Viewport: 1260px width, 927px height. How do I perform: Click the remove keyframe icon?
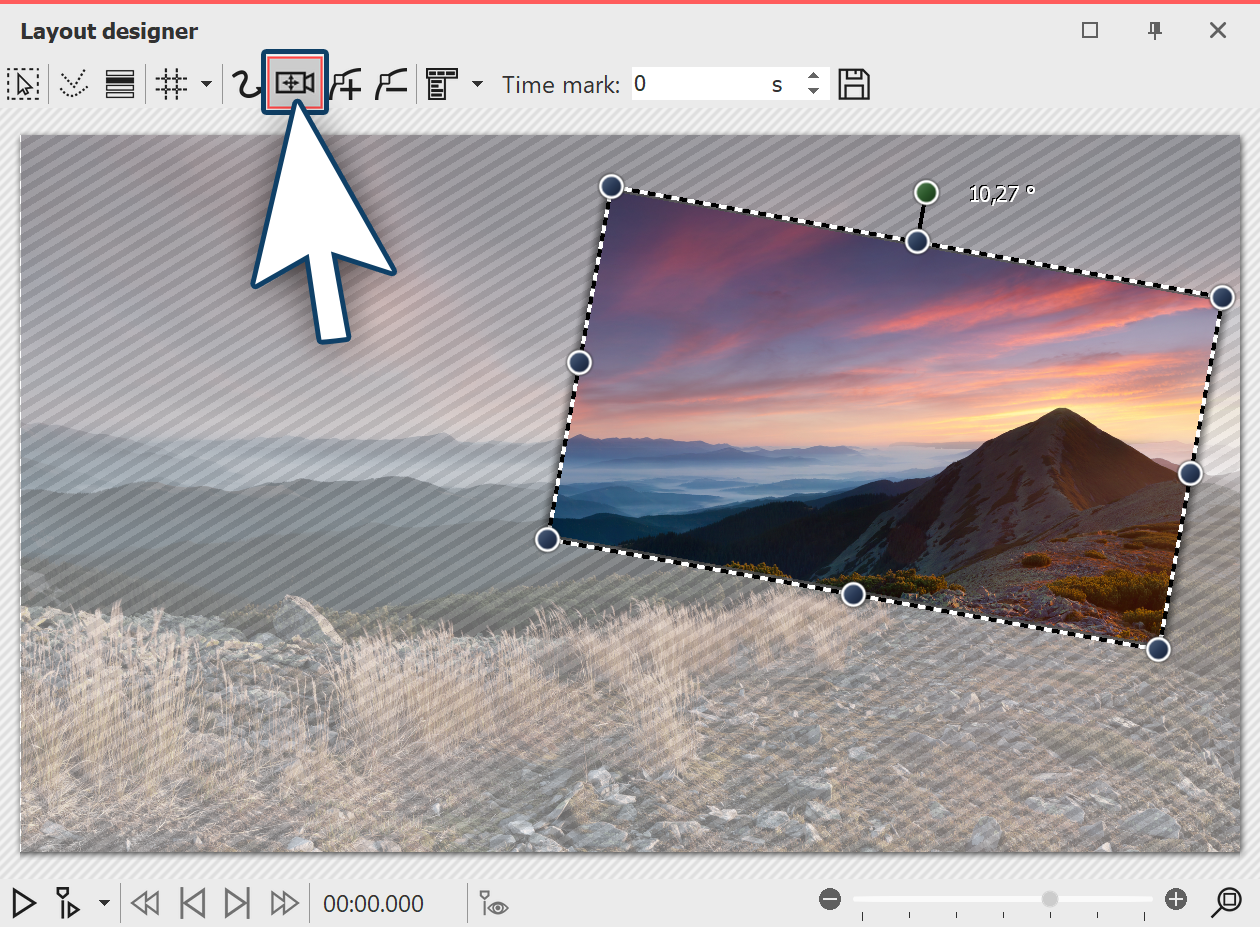click(390, 84)
